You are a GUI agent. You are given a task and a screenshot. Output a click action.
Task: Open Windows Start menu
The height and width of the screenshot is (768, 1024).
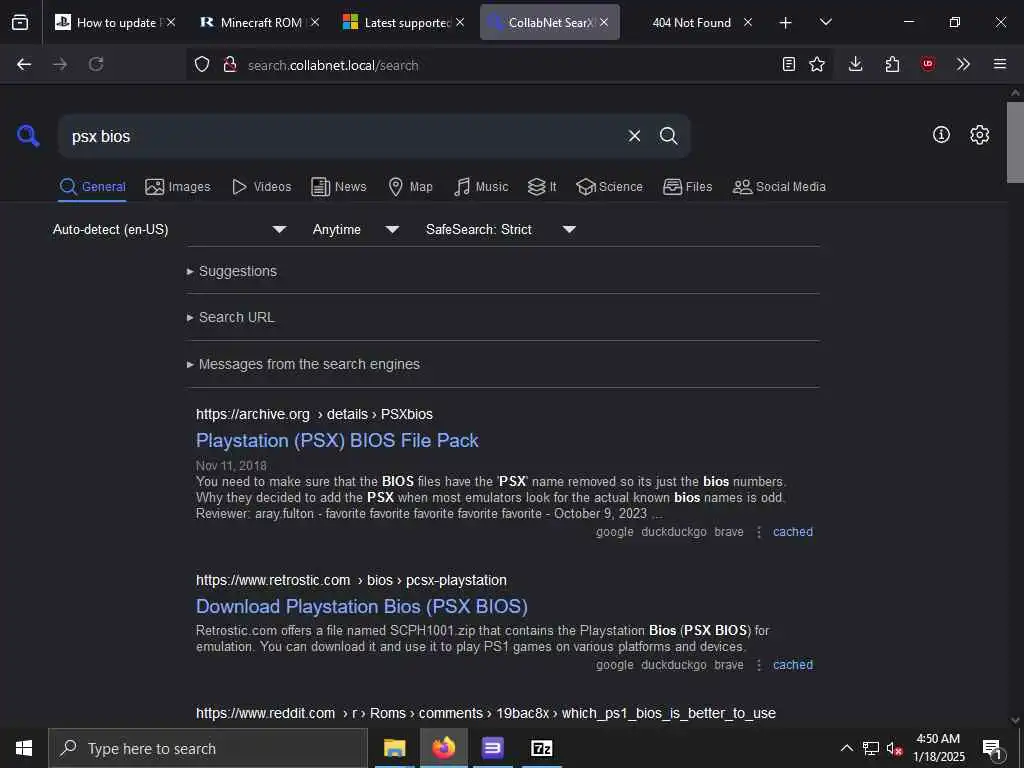tap(24, 748)
